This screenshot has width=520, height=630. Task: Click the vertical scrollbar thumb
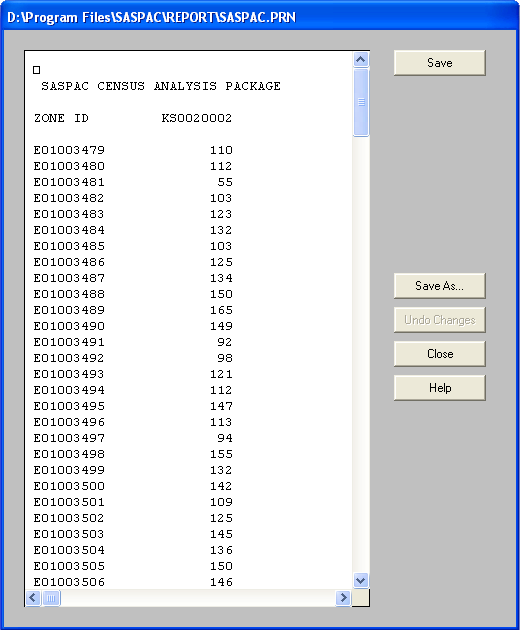click(x=360, y=102)
